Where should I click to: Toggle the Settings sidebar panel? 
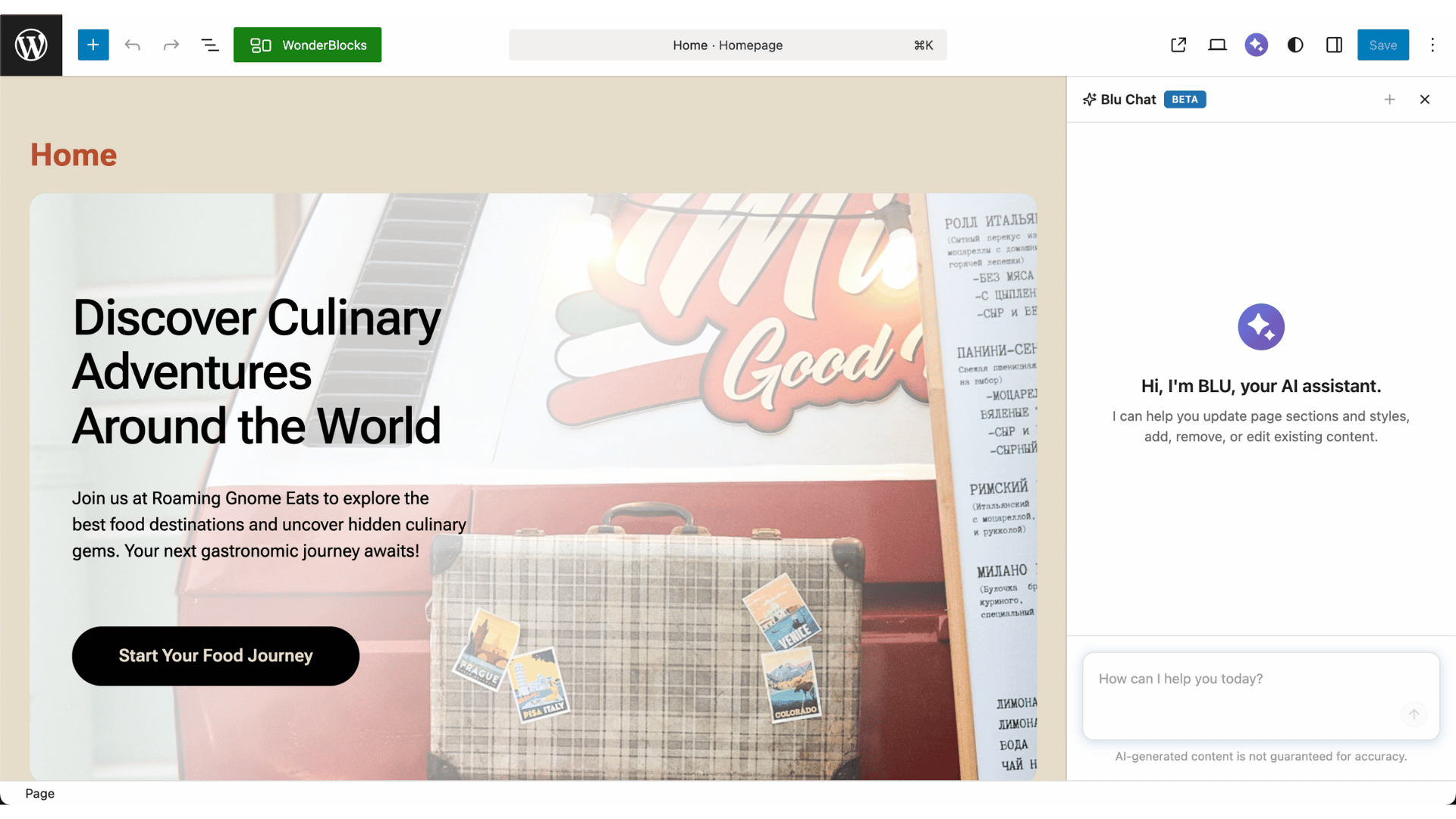coord(1334,45)
